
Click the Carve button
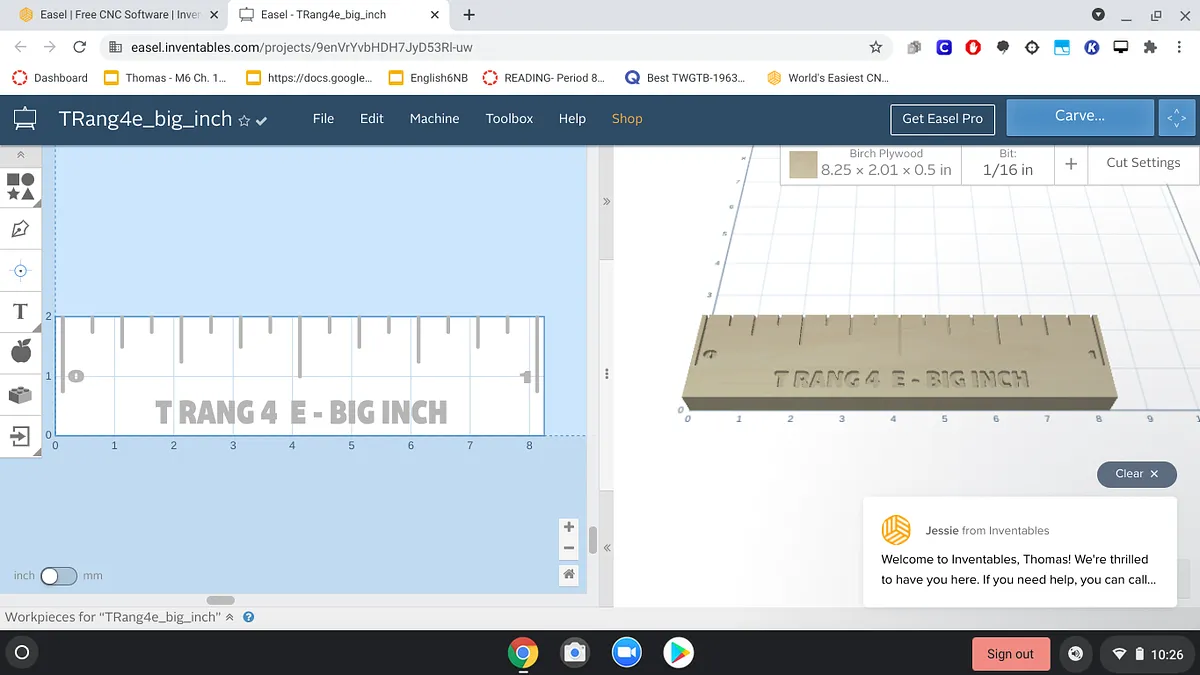coord(1079,116)
